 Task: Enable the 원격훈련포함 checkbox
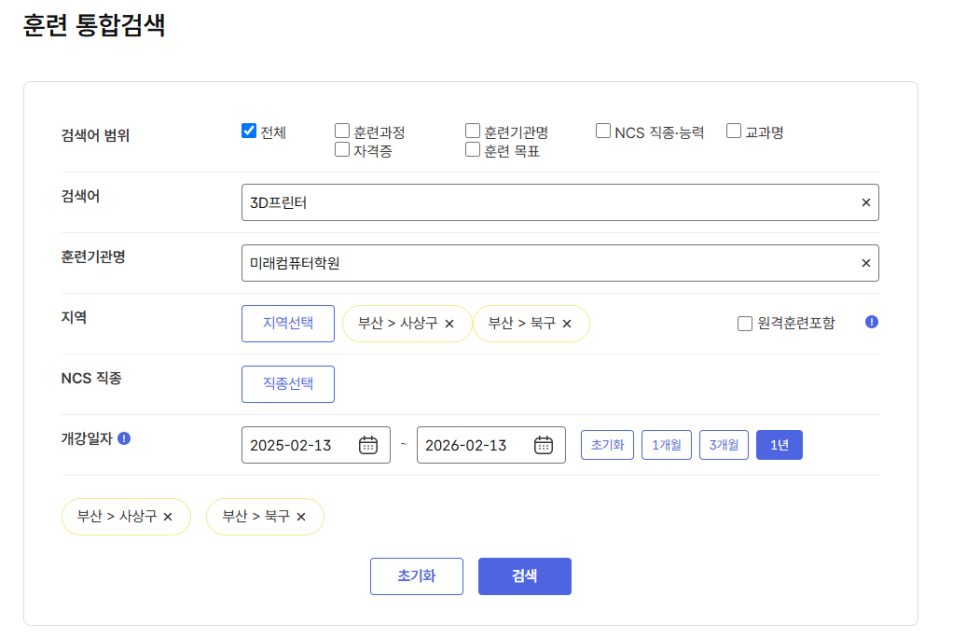745,323
